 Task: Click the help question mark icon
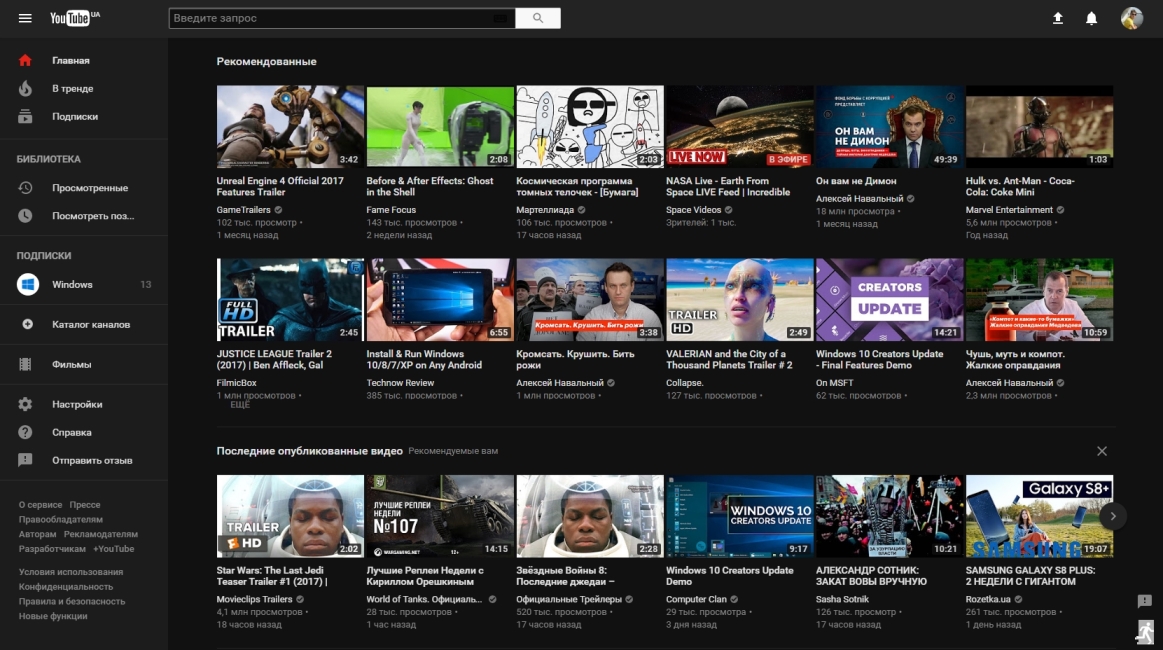pyautogui.click(x=25, y=433)
